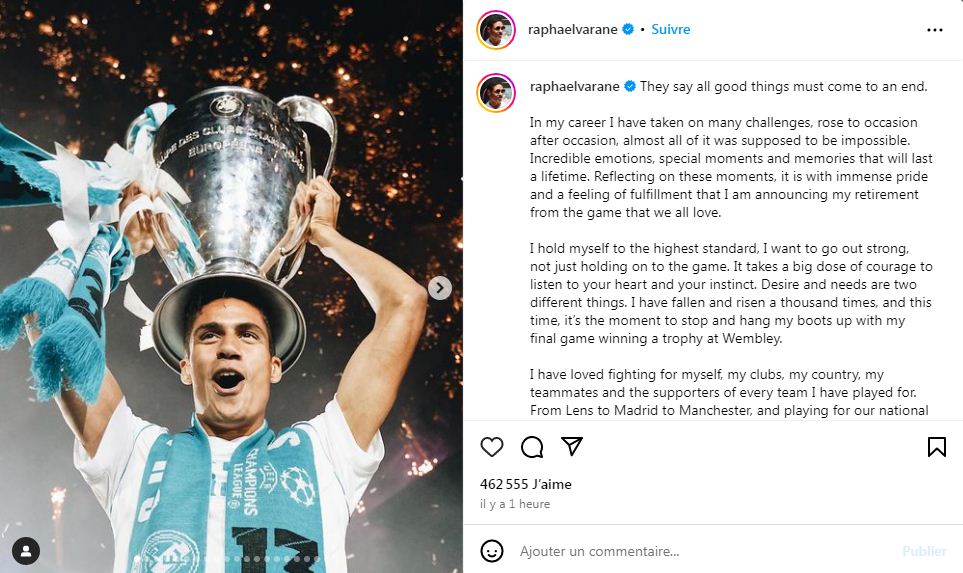This screenshot has width=963, height=573.
Task: Click the verified badge in the post header
Action: click(x=627, y=30)
